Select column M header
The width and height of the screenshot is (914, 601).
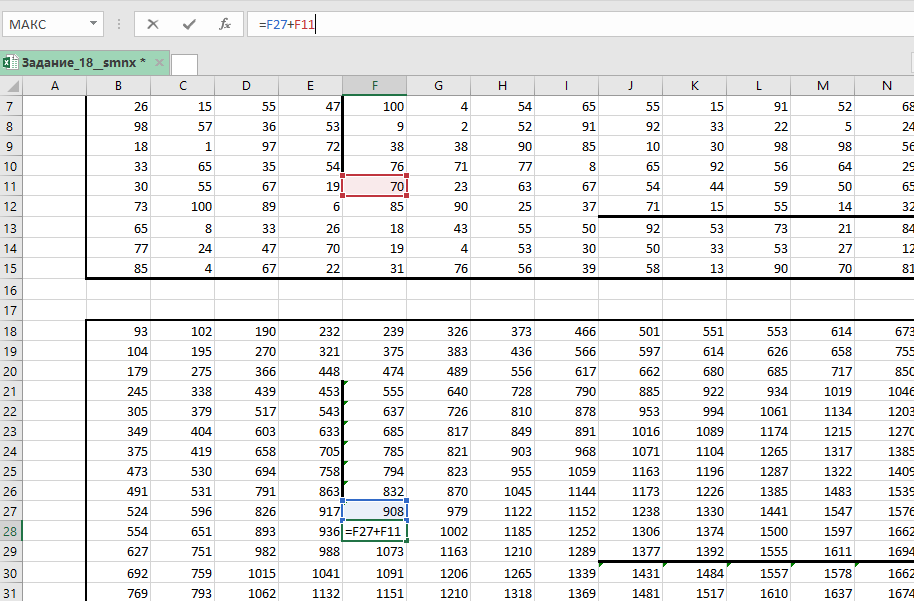(x=822, y=86)
